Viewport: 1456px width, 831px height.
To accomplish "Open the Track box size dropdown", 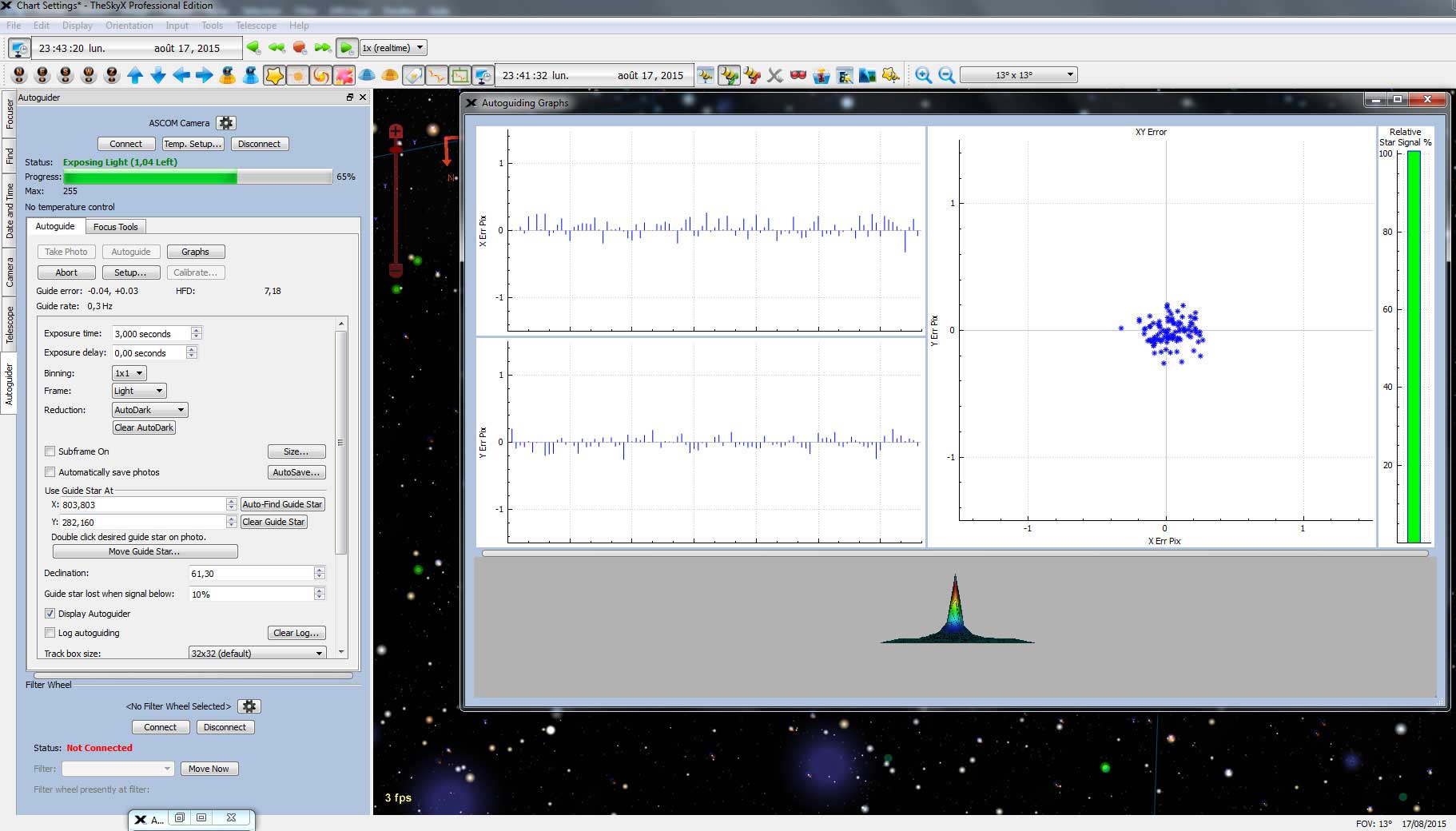I will click(x=257, y=653).
